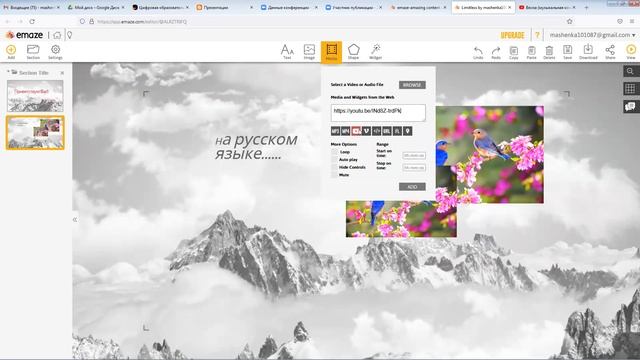This screenshot has width=640, height=360.
Task: Choose the YouTube media type icon
Action: [x=356, y=131]
